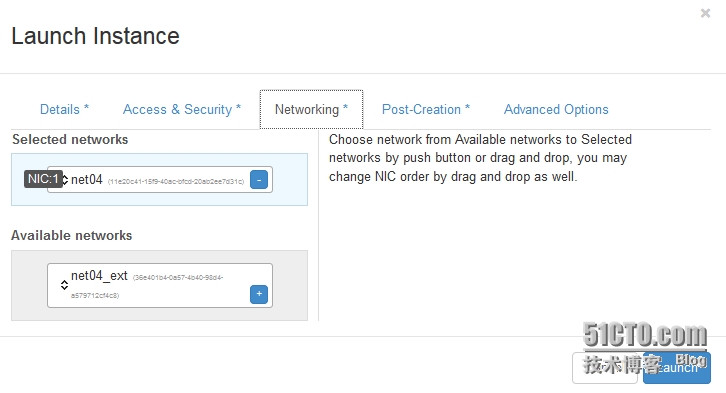726x393 pixels.
Task: Switch to Access & Security tab
Action: 182,110
